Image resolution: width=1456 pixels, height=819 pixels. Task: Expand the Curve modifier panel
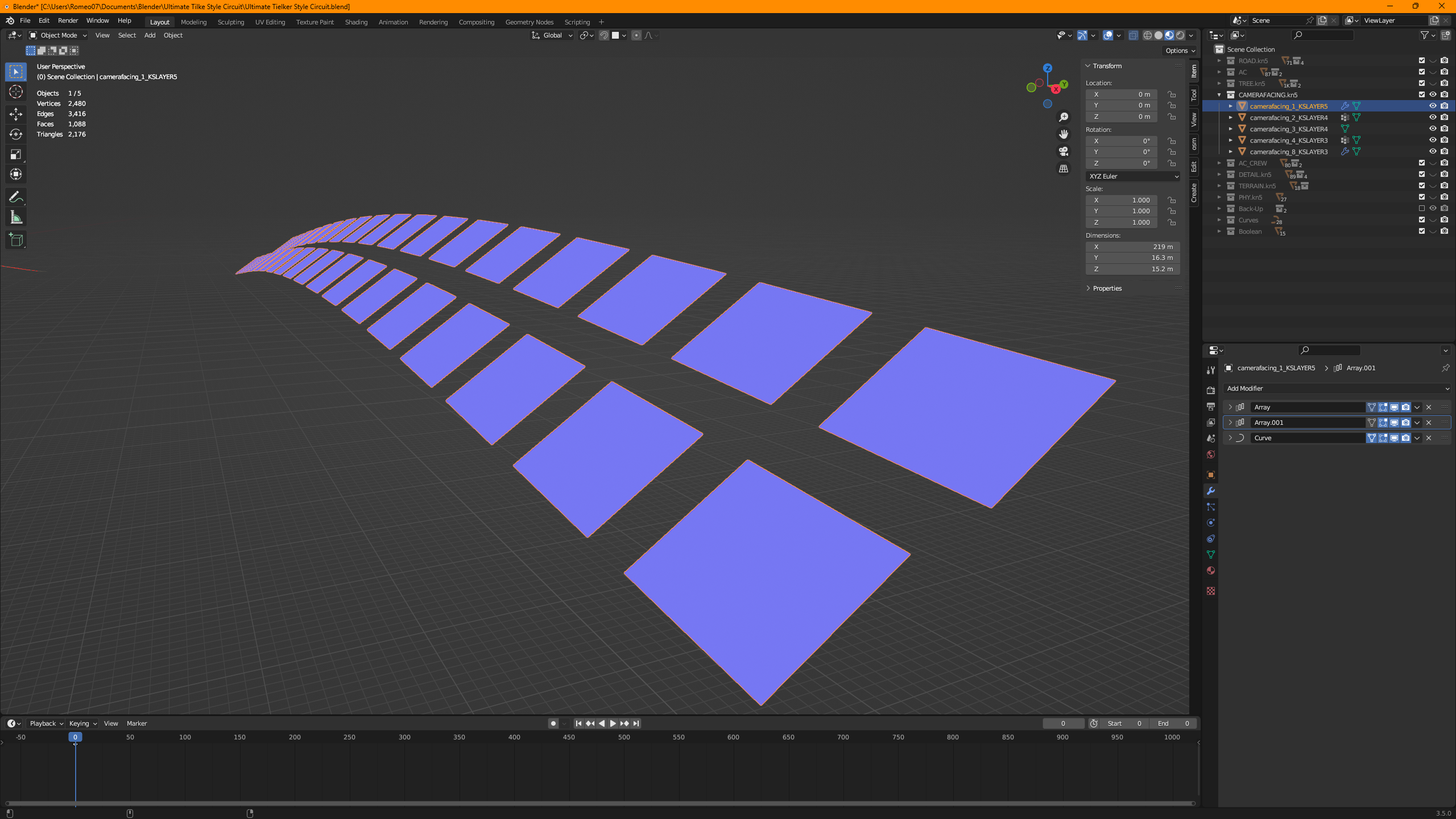[x=1230, y=438]
